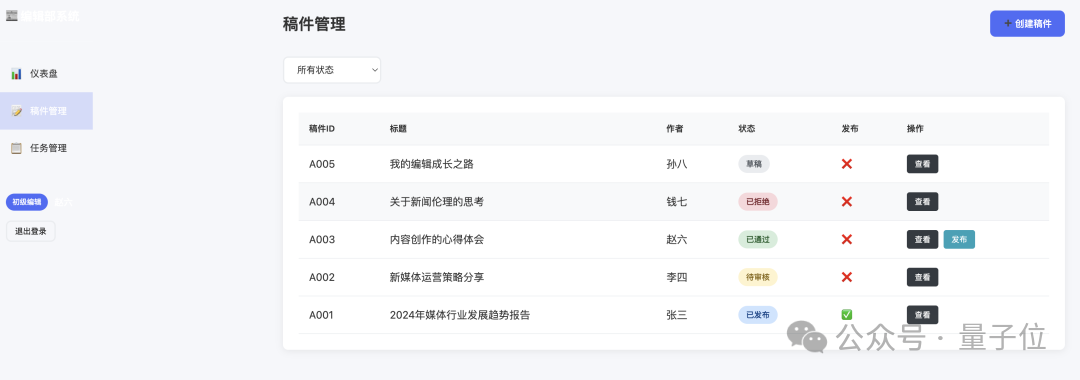
Task: Select 稿件管理 in the sidebar
Action: tap(46, 111)
